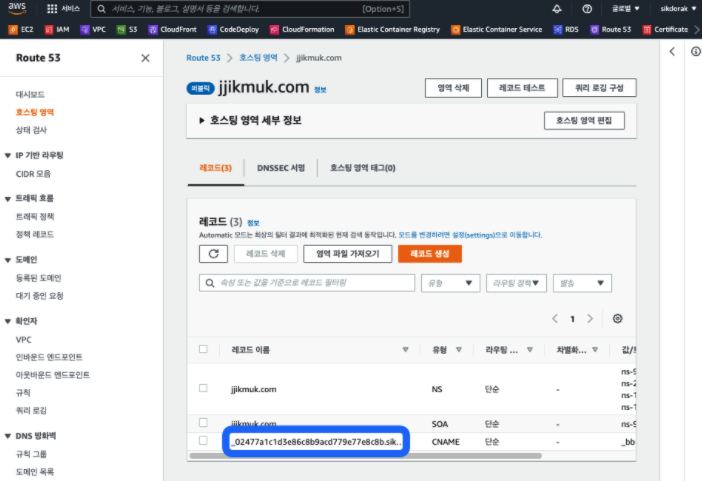Viewport: 702px width, 481px height.
Task: Open the sikdorak account dropdown
Action: click(678, 9)
